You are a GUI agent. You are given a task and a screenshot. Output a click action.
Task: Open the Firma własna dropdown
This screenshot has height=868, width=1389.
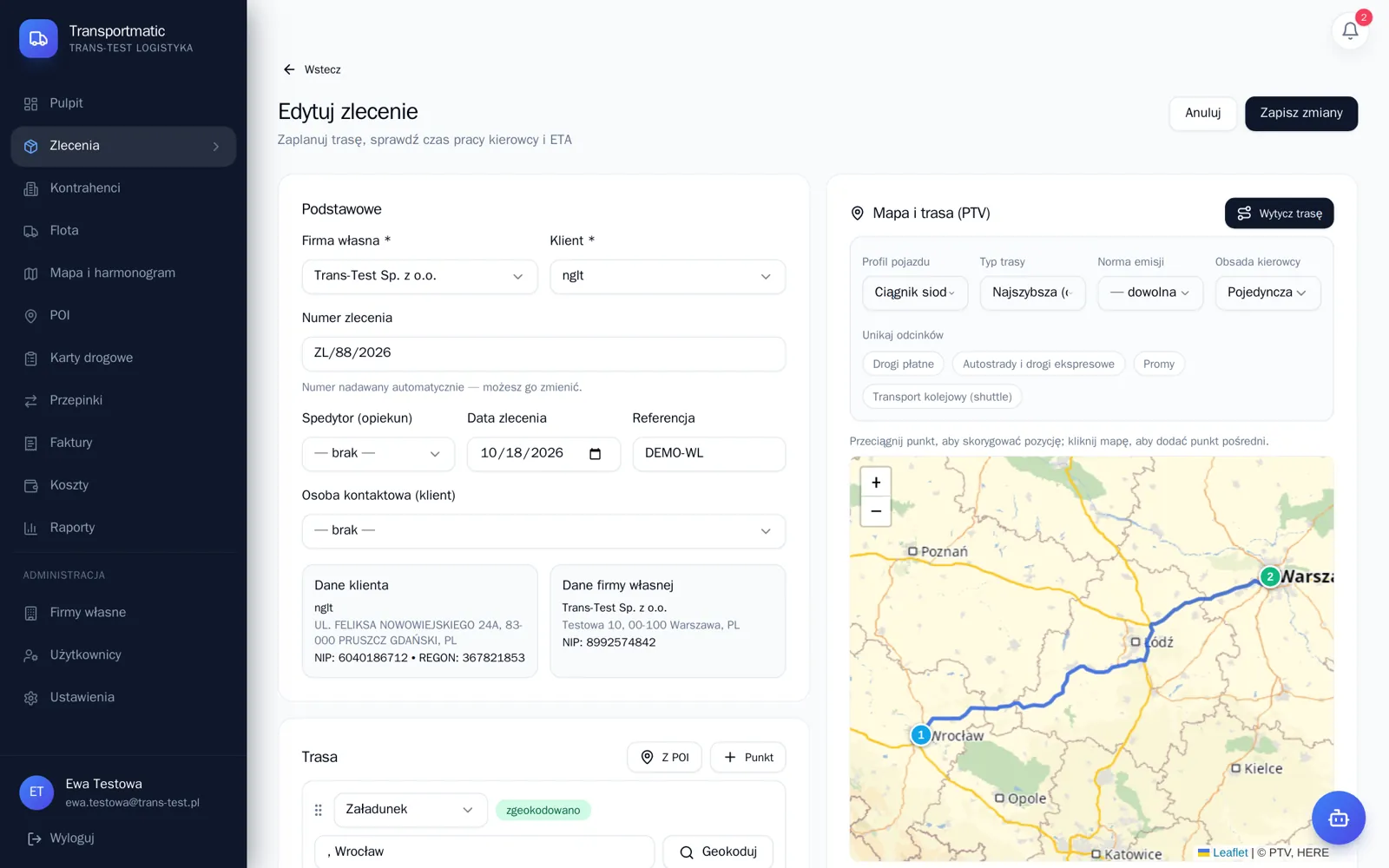pos(419,276)
